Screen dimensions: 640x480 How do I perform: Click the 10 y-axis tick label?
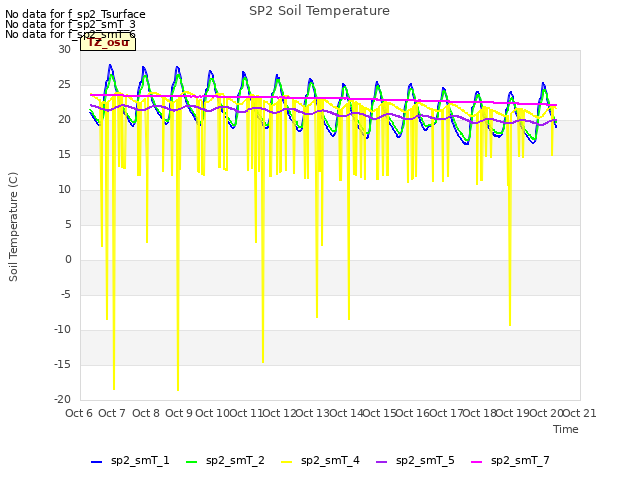[x=64, y=189]
